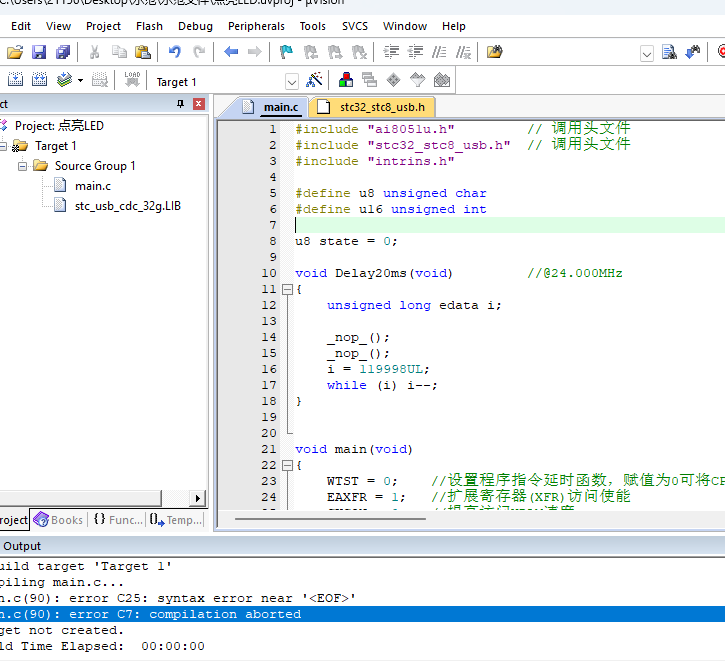Click the project panel scroll-right arrow
The image size is (725, 661).
point(197,498)
